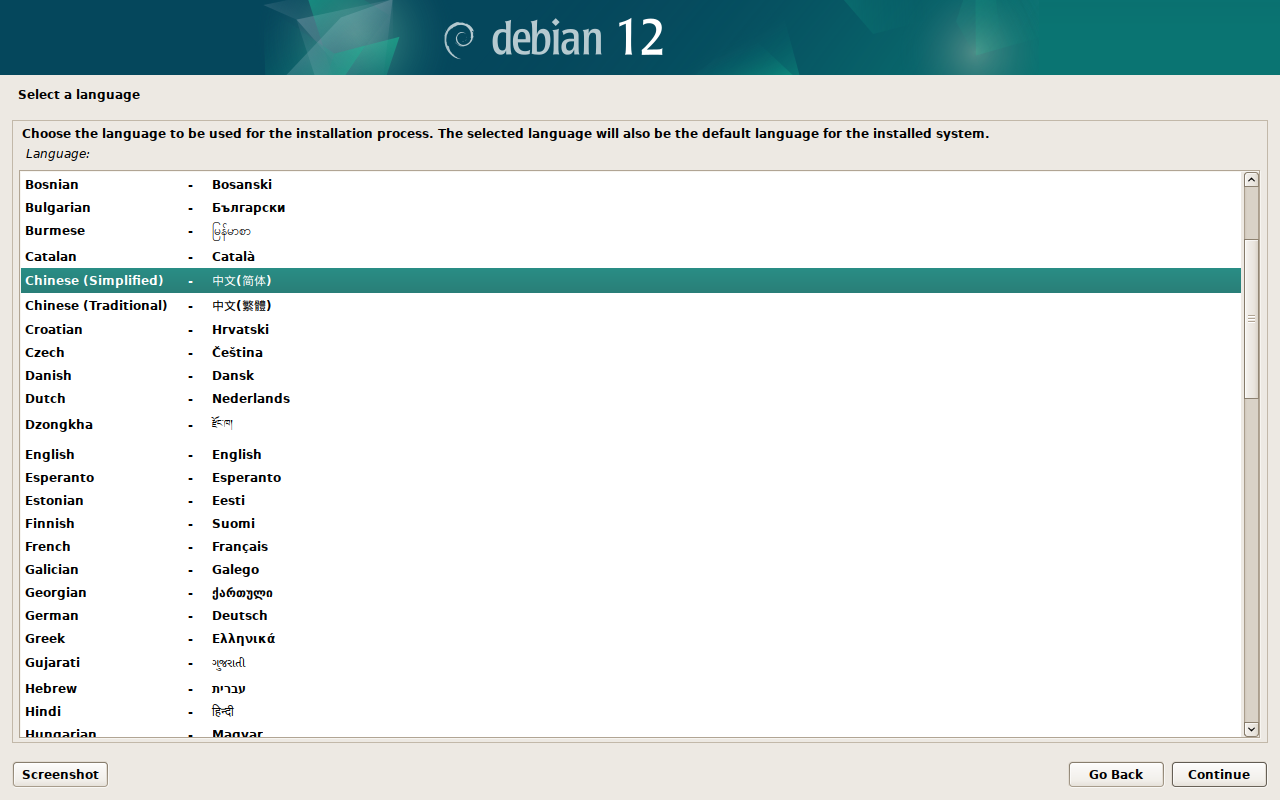Select Burmese language row

(631, 231)
